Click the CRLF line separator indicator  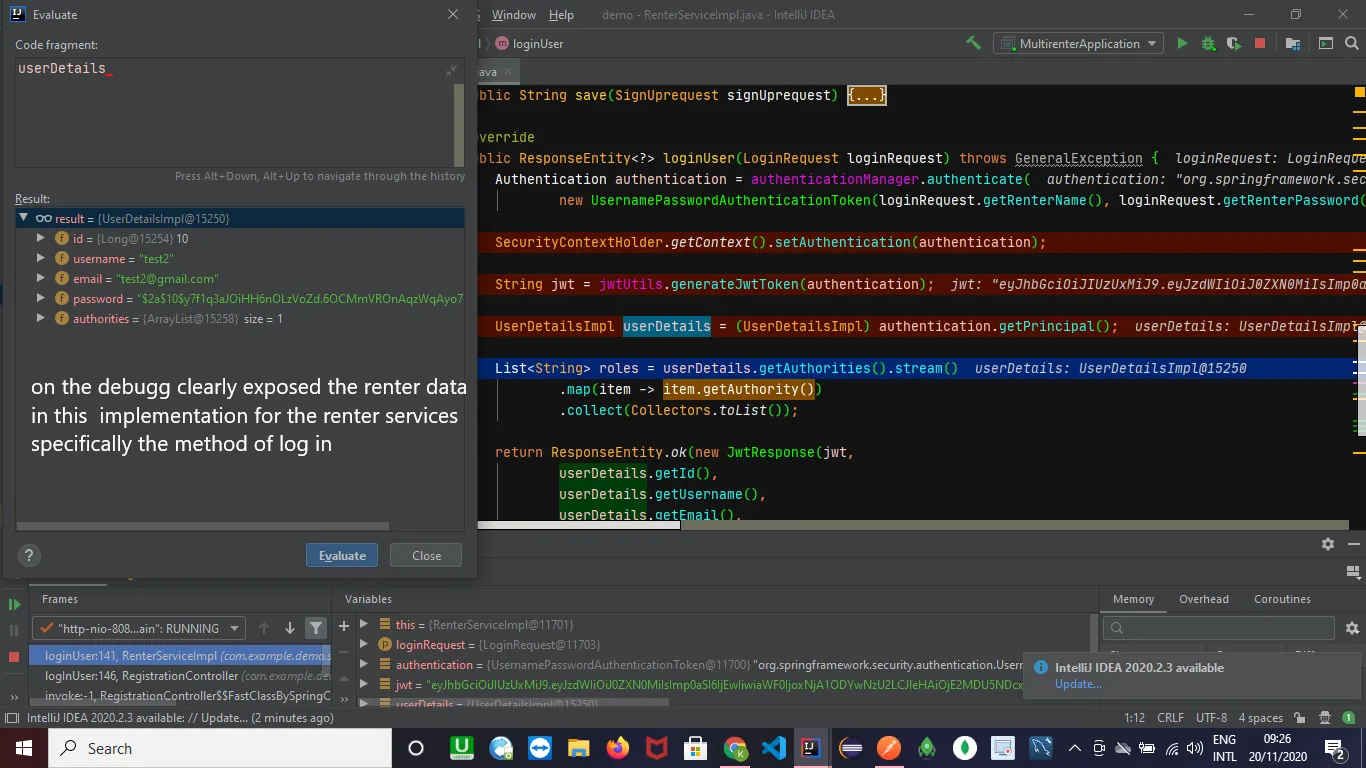point(1170,718)
